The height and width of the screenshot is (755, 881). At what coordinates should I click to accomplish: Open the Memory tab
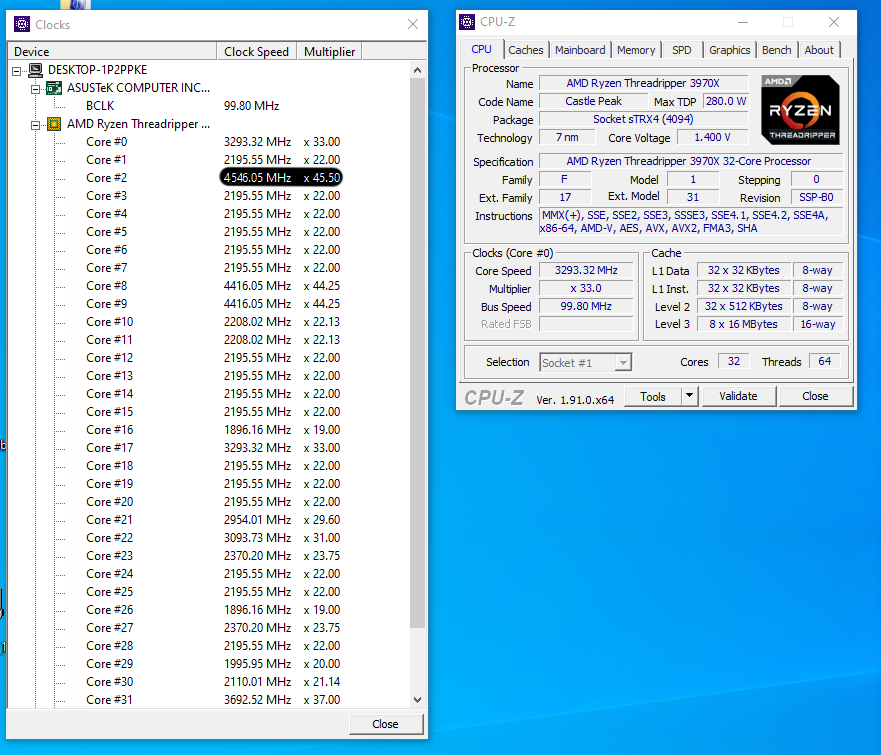click(636, 50)
